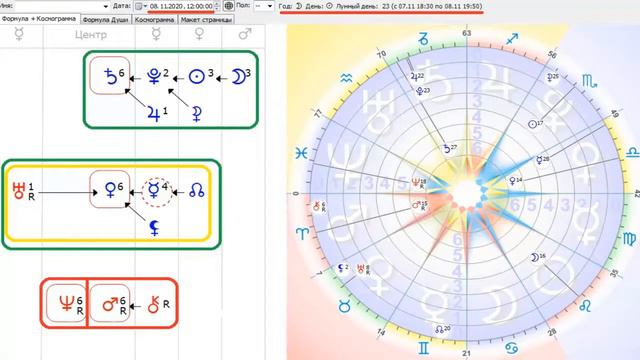Viewport: 640px width, 360px height.
Task: Select Mercury 4 in dashed circle
Action: [x=157, y=191]
